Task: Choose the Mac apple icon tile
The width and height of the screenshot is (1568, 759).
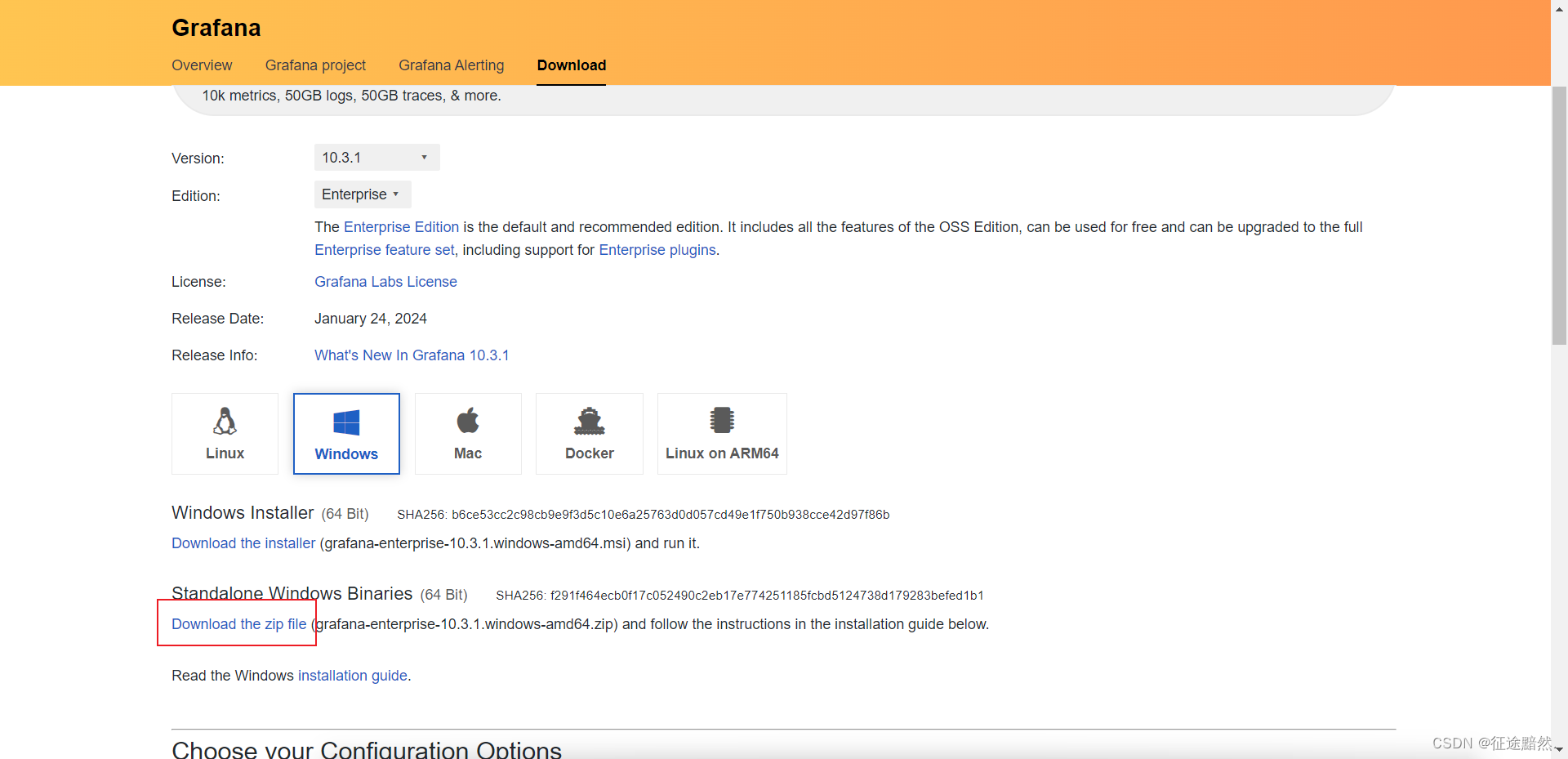Action: tap(468, 434)
